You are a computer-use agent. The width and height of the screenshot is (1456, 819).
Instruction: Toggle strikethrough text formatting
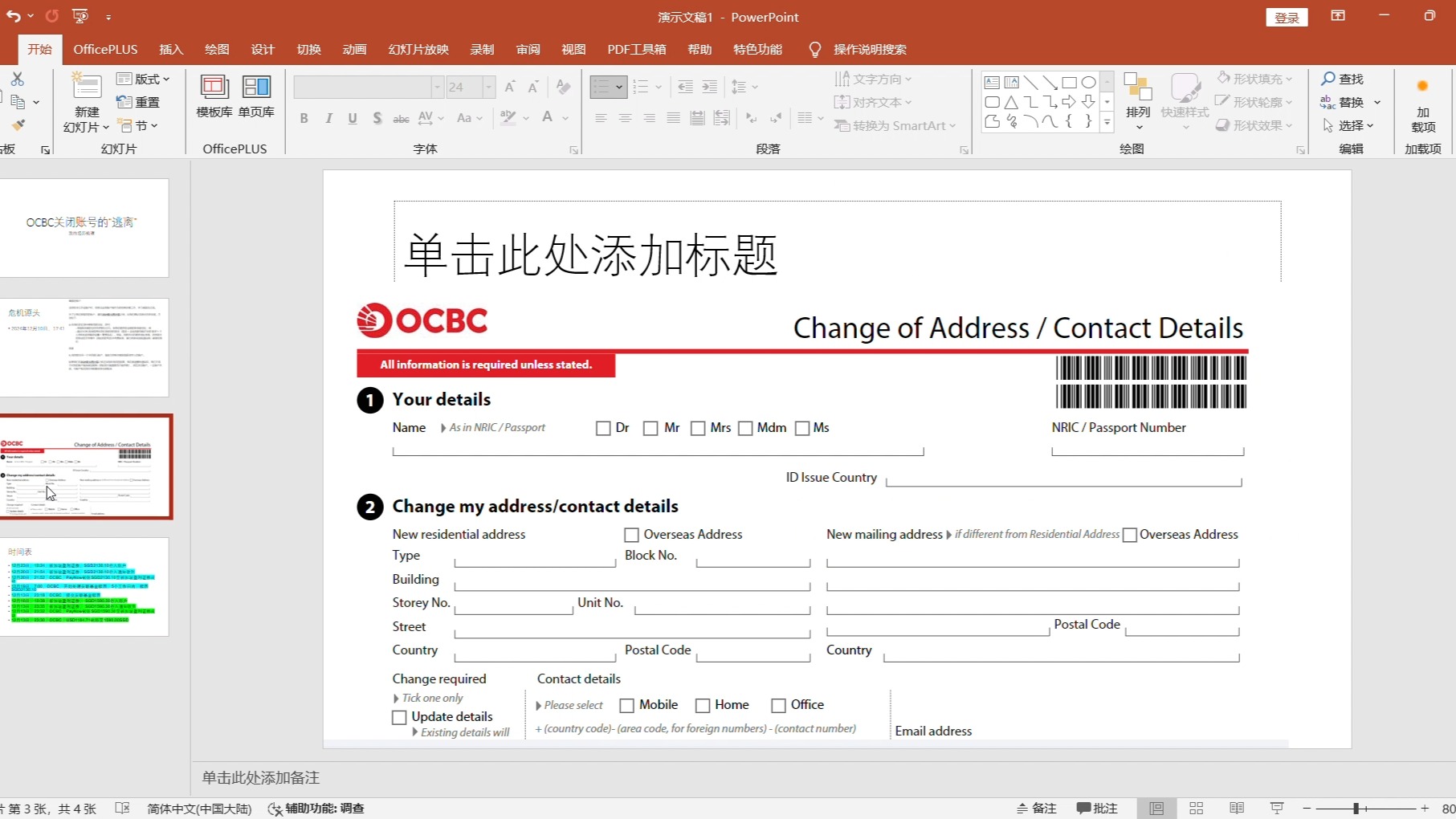point(401,118)
